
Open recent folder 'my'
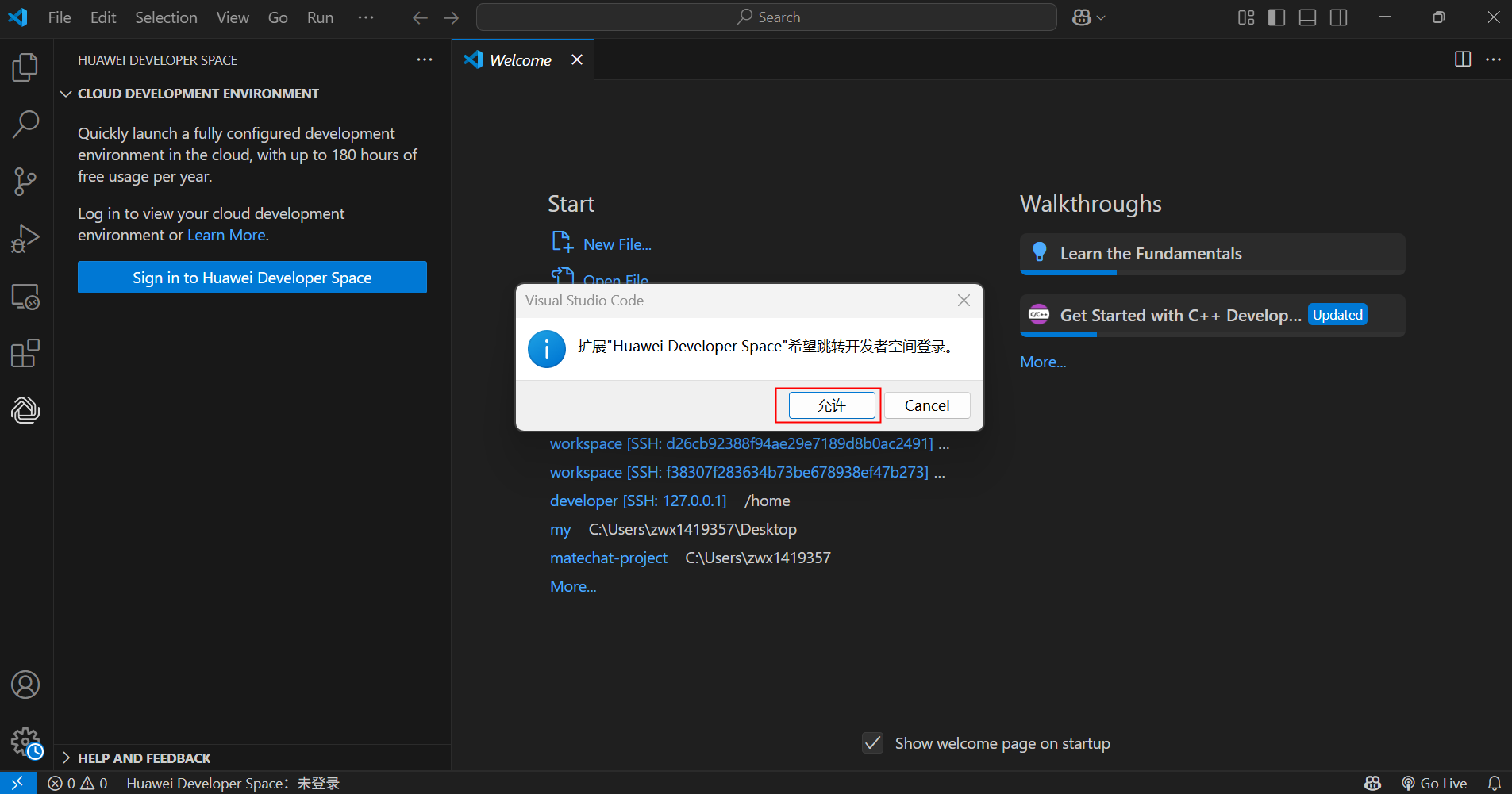pyautogui.click(x=560, y=529)
